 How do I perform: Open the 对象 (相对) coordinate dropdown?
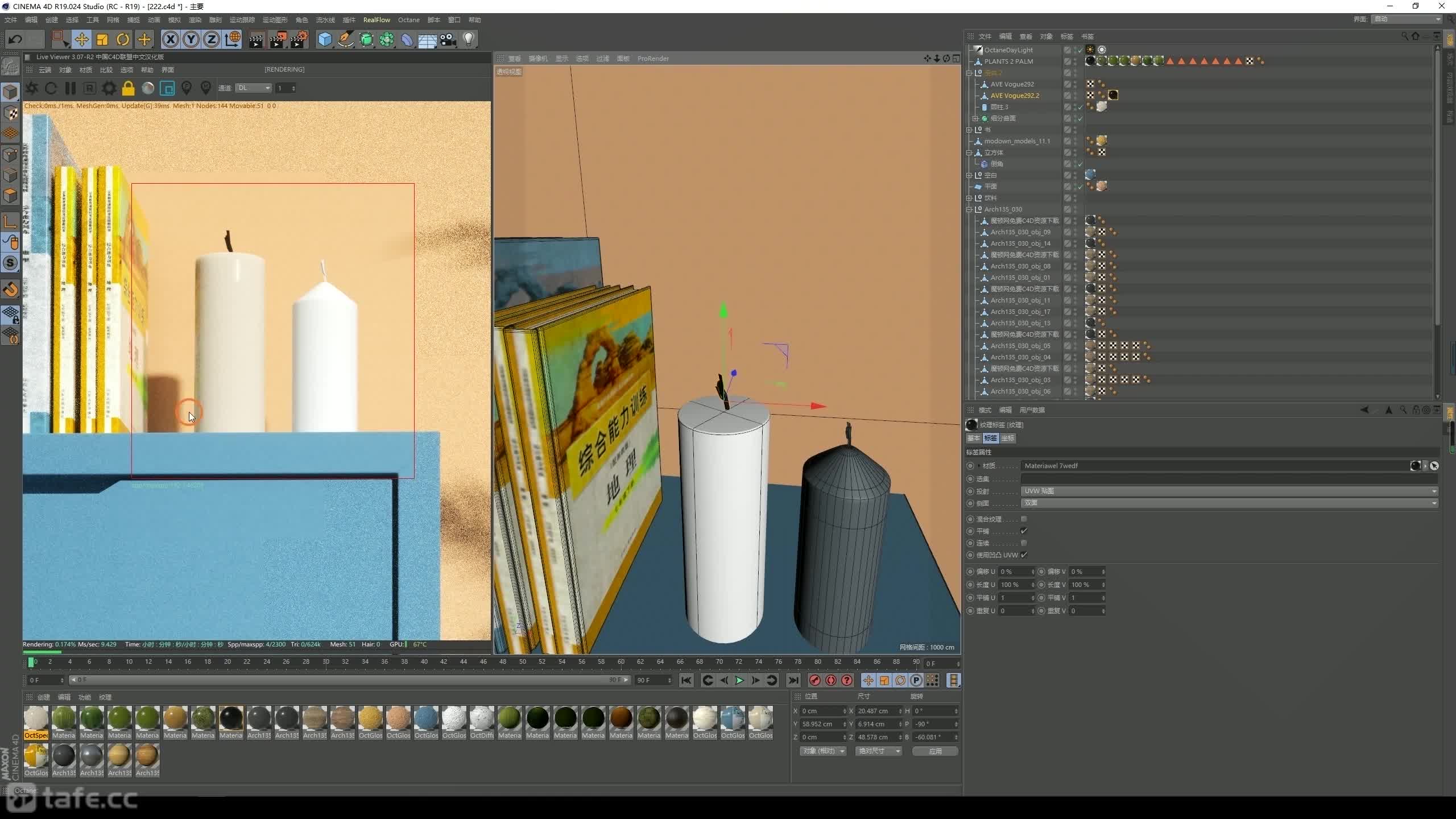pos(823,751)
